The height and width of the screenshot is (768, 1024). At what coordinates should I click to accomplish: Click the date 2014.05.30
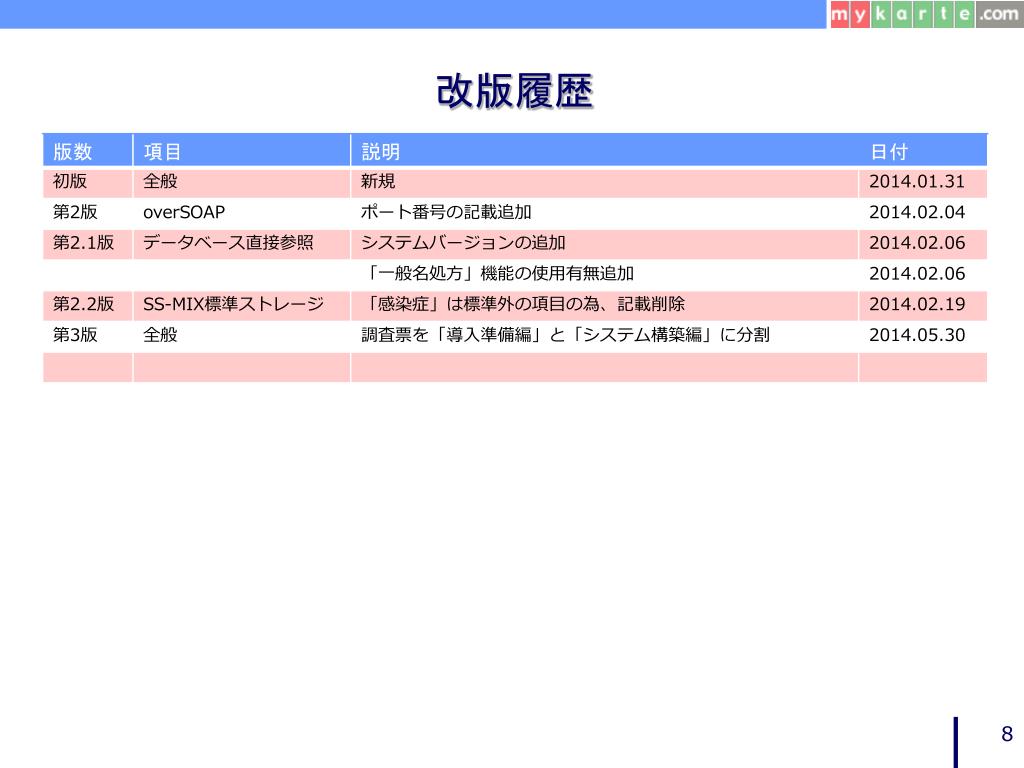(x=917, y=334)
